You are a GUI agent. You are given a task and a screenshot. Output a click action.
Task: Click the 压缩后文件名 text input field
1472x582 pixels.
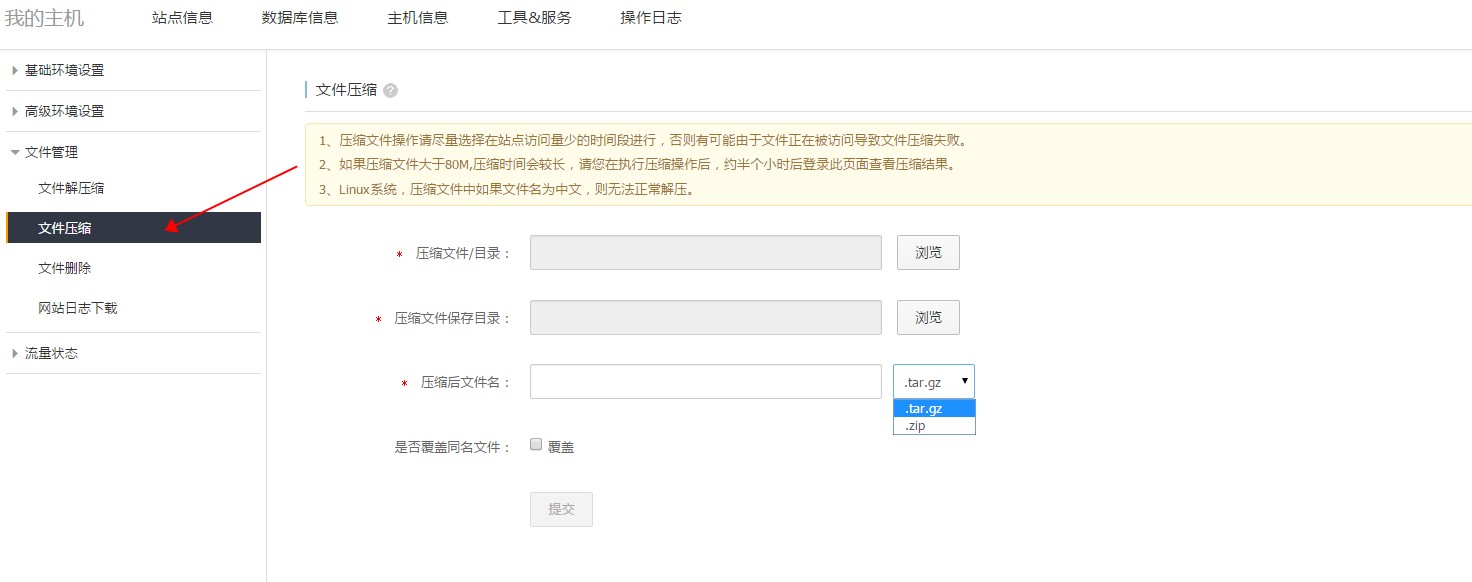point(705,381)
